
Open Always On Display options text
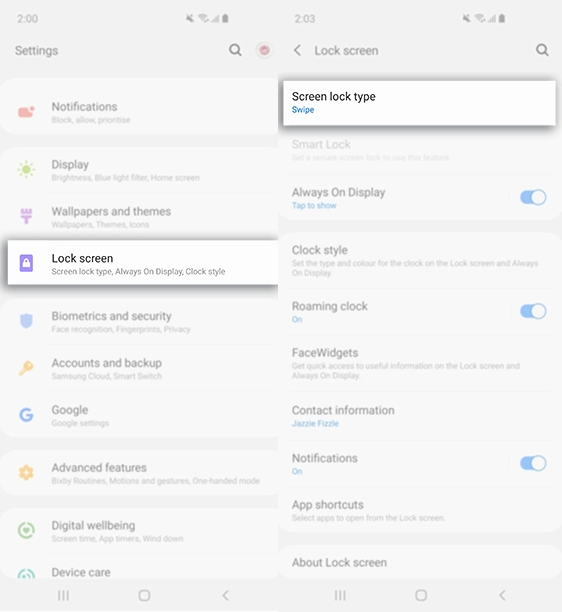click(x=338, y=192)
